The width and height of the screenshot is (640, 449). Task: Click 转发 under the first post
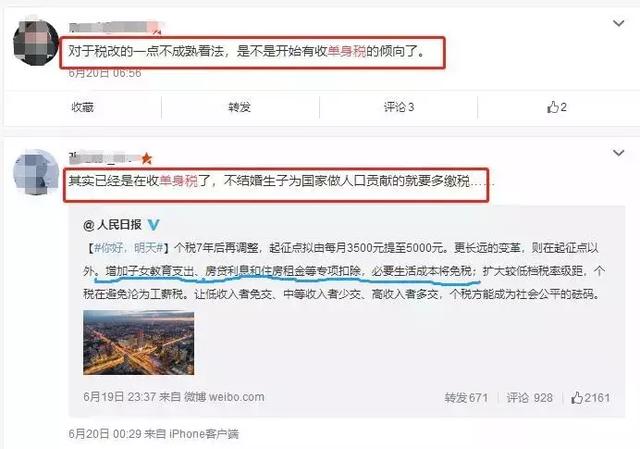[239, 107]
